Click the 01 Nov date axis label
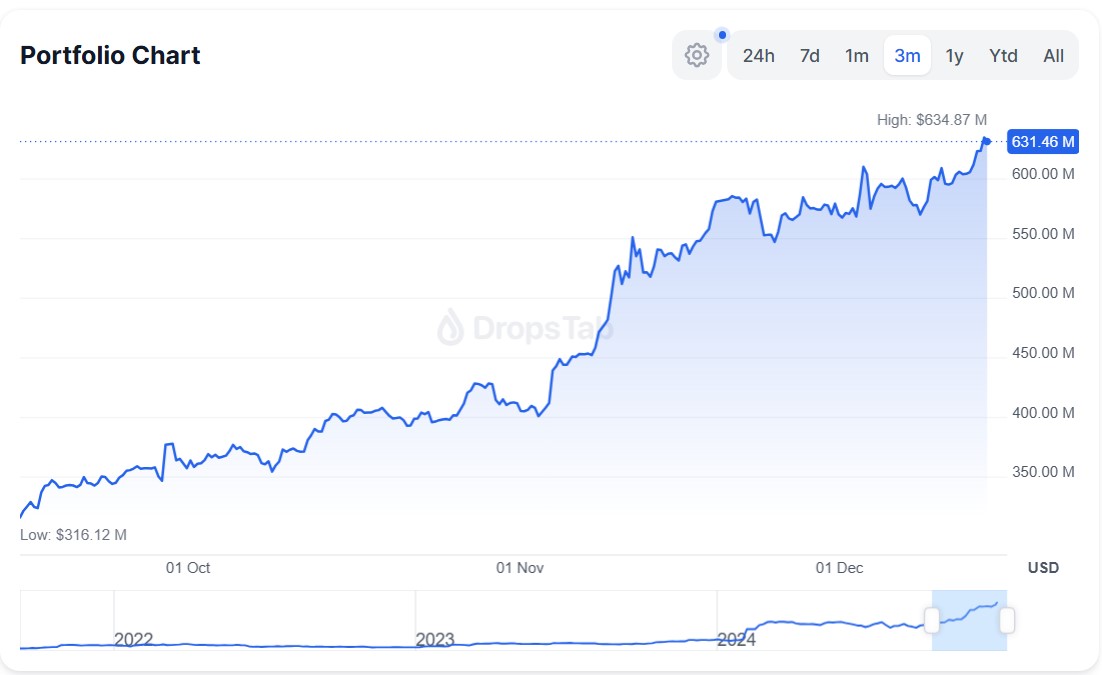1102x675 pixels. point(520,568)
